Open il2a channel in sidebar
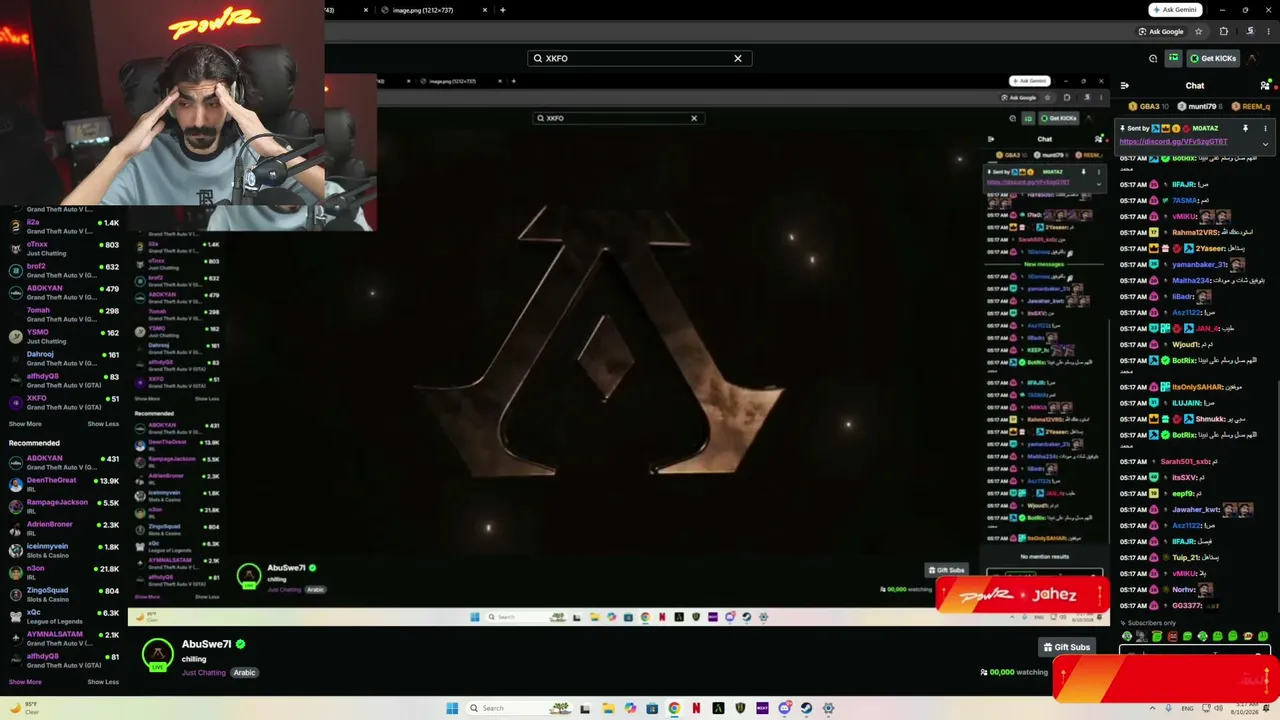Viewport: 1280px width, 720px height. click(63, 226)
